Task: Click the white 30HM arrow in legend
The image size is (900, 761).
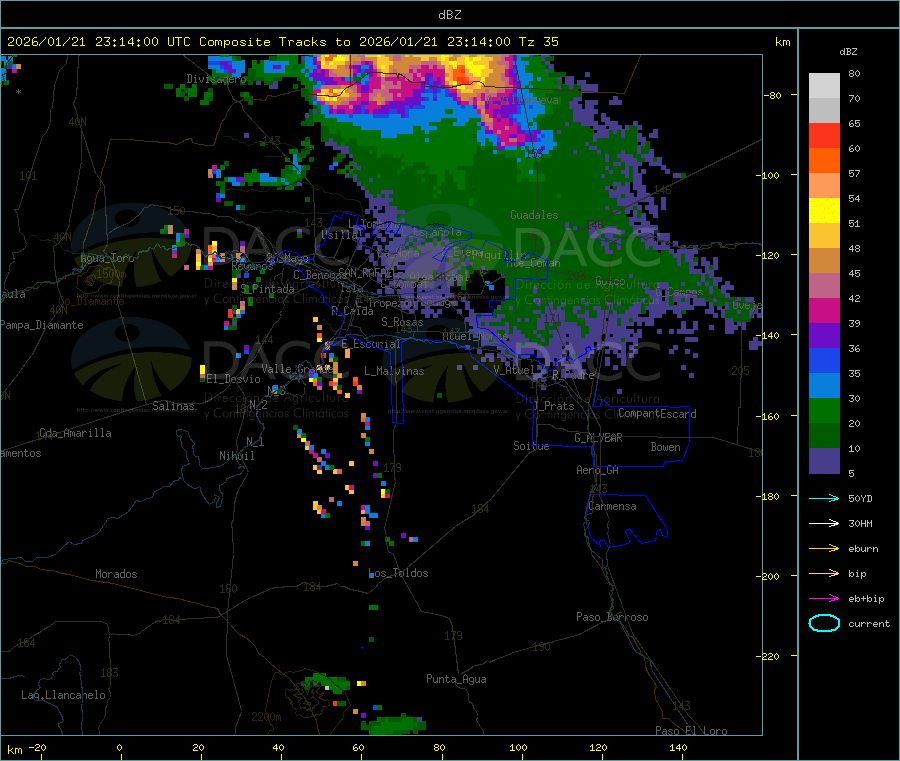Action: click(824, 523)
